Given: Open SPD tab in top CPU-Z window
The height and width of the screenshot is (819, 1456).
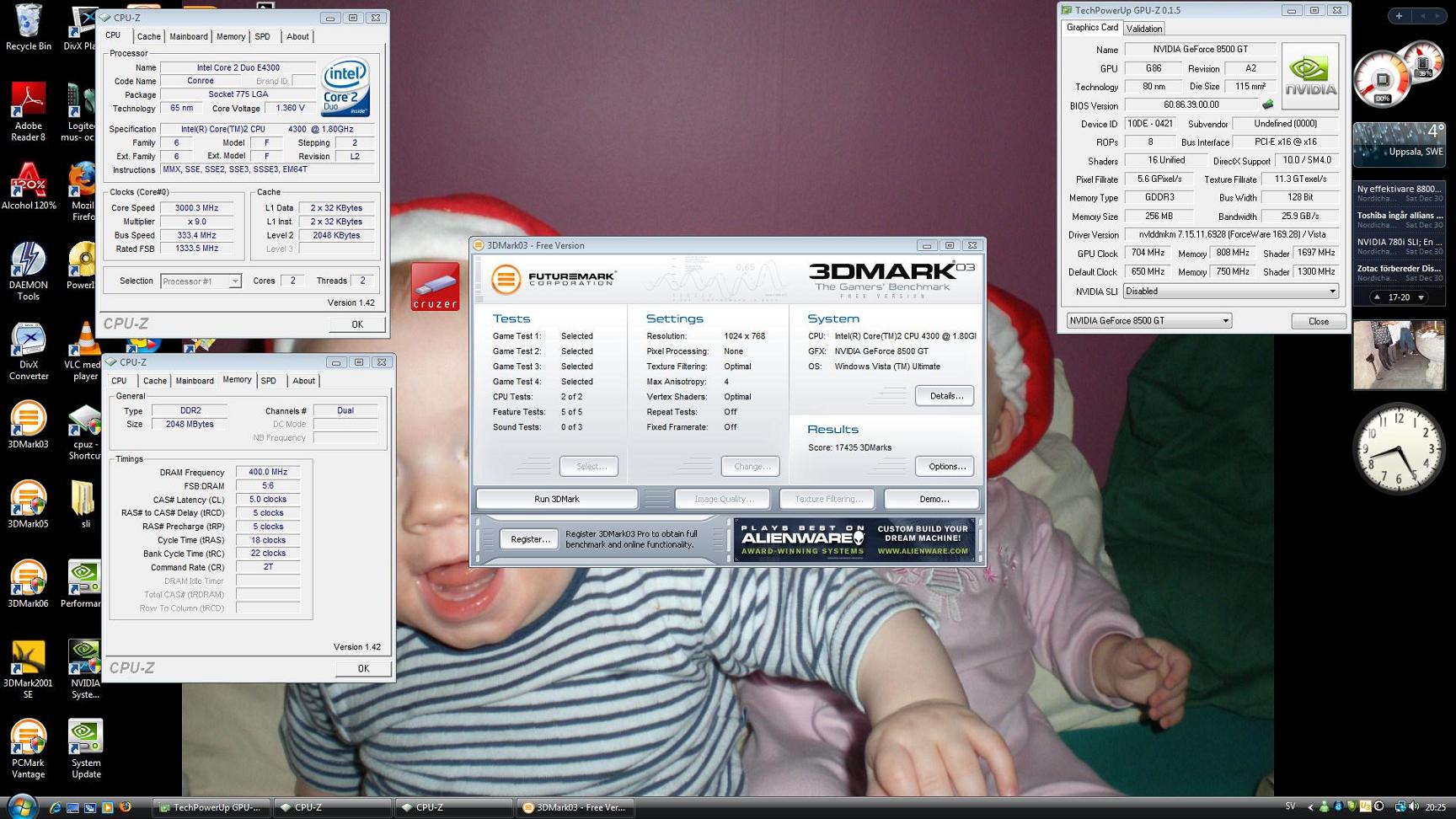Looking at the screenshot, I should 262,36.
